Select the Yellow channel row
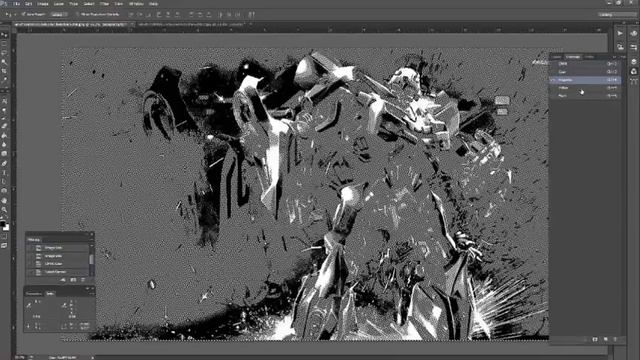This screenshot has height=360, width=640. point(586,88)
